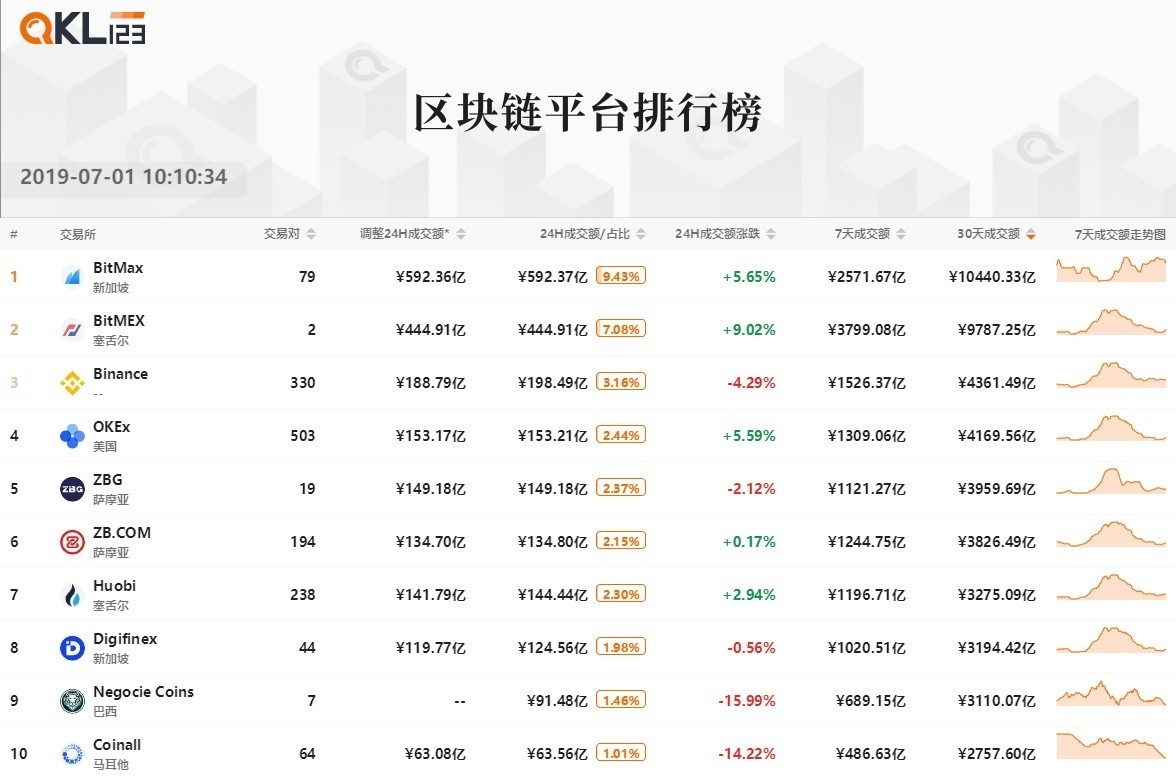Sort by 24H成交额涨跌 column arrows
Viewport: 1176px width, 778px height.
pos(771,234)
